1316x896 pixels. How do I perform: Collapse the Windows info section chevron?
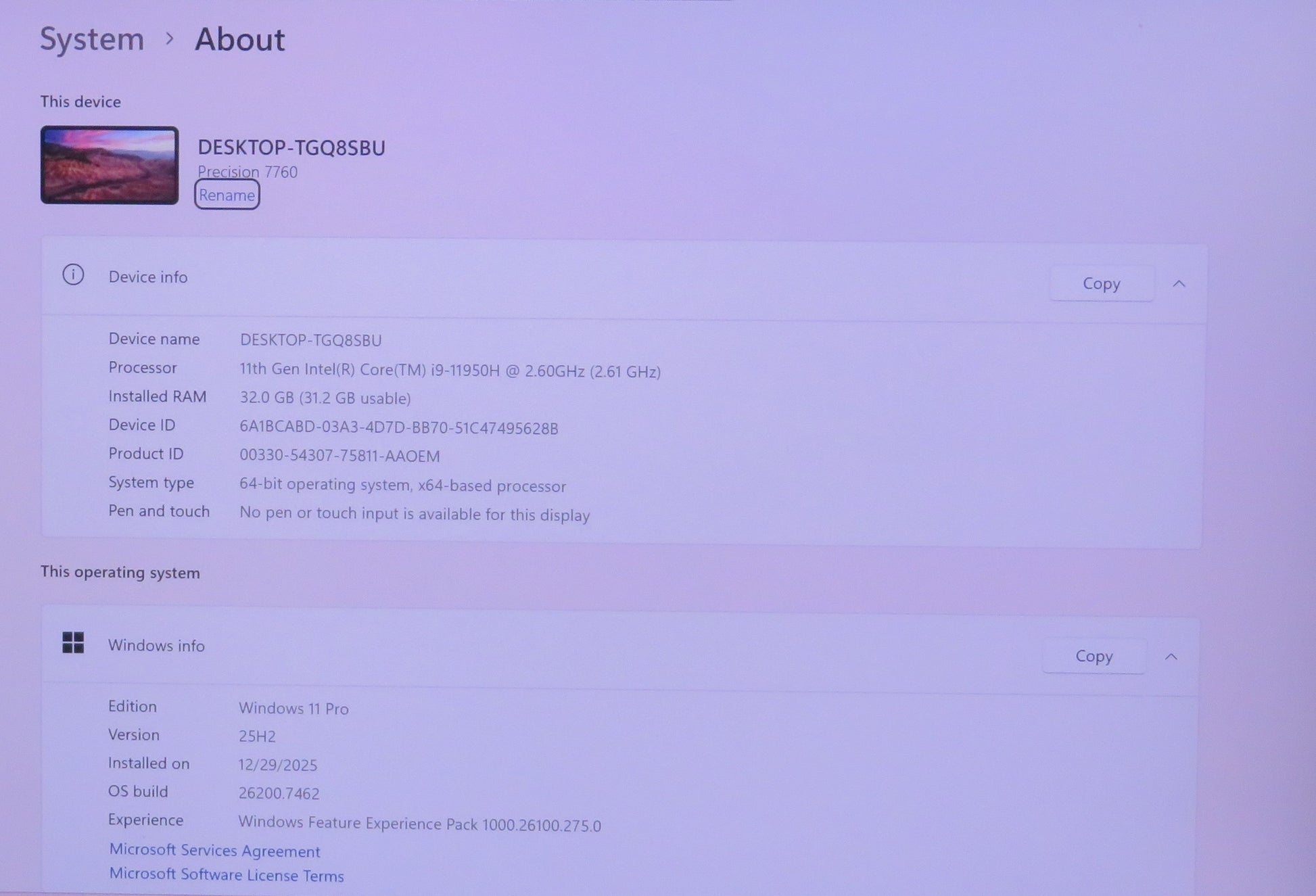(1171, 657)
